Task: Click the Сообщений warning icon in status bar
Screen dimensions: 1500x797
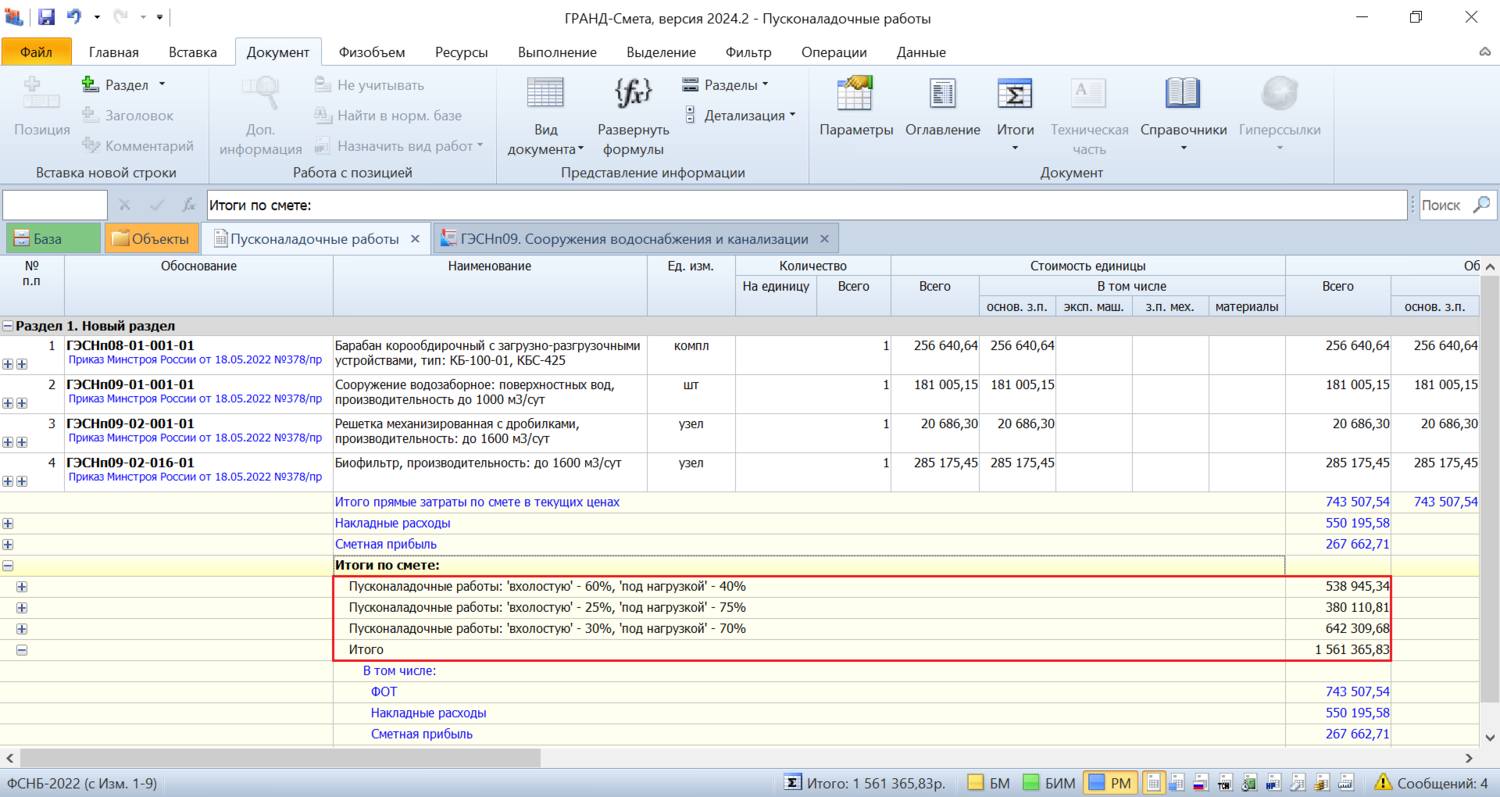Action: tap(1384, 783)
